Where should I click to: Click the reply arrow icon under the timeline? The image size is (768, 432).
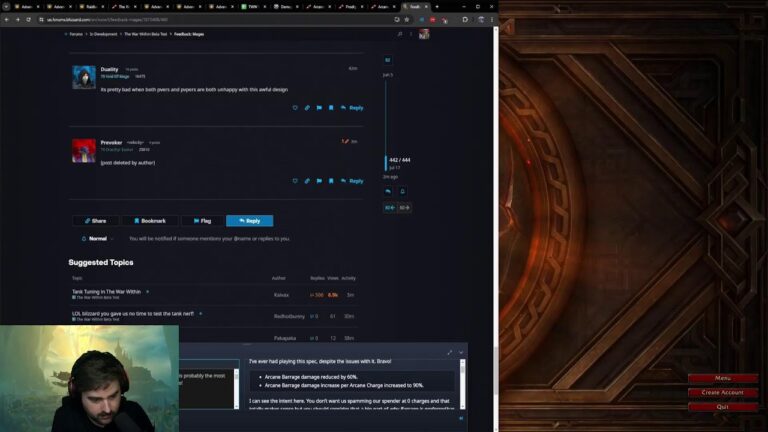point(388,192)
